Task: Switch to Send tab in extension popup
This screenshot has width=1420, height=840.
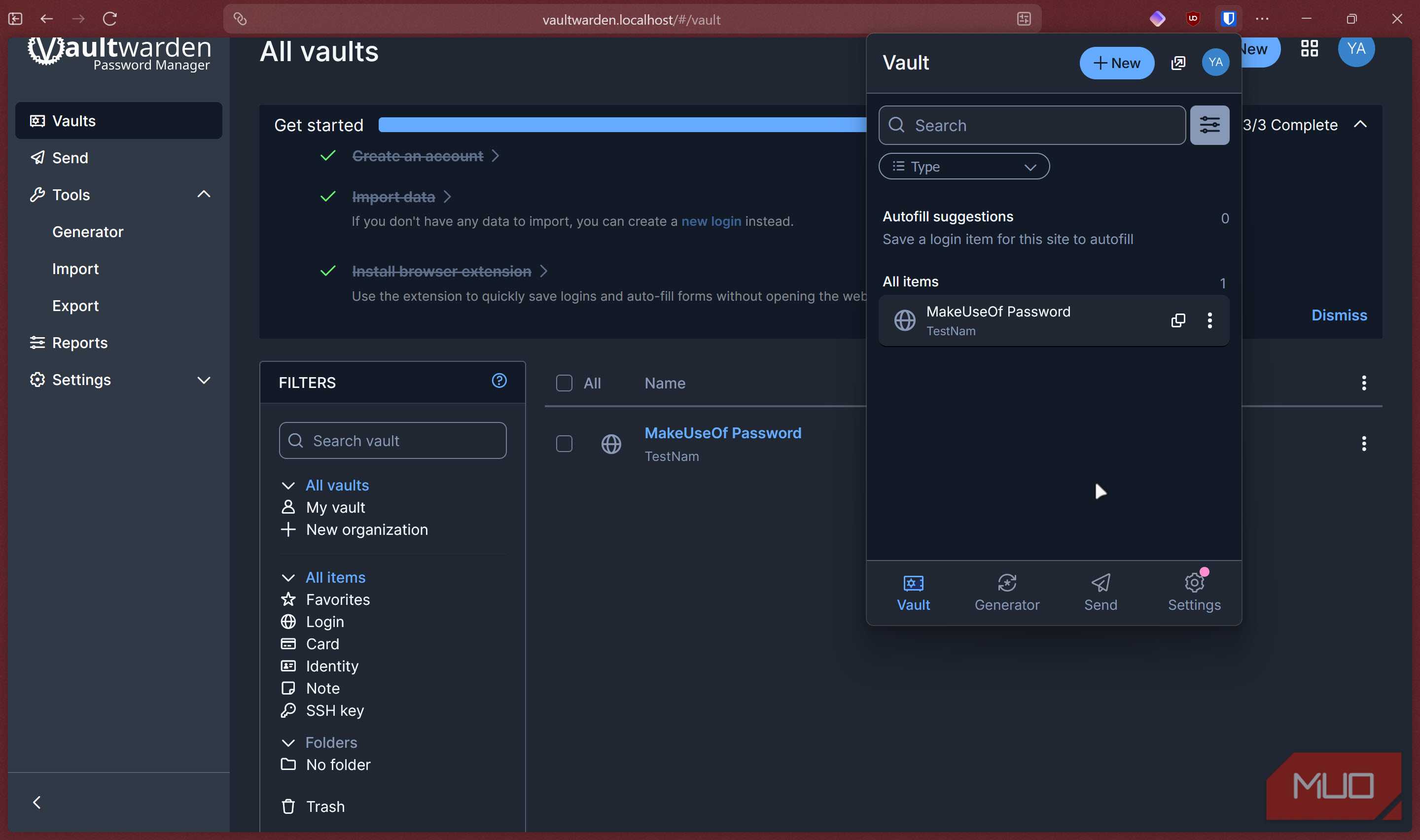Action: (1100, 593)
